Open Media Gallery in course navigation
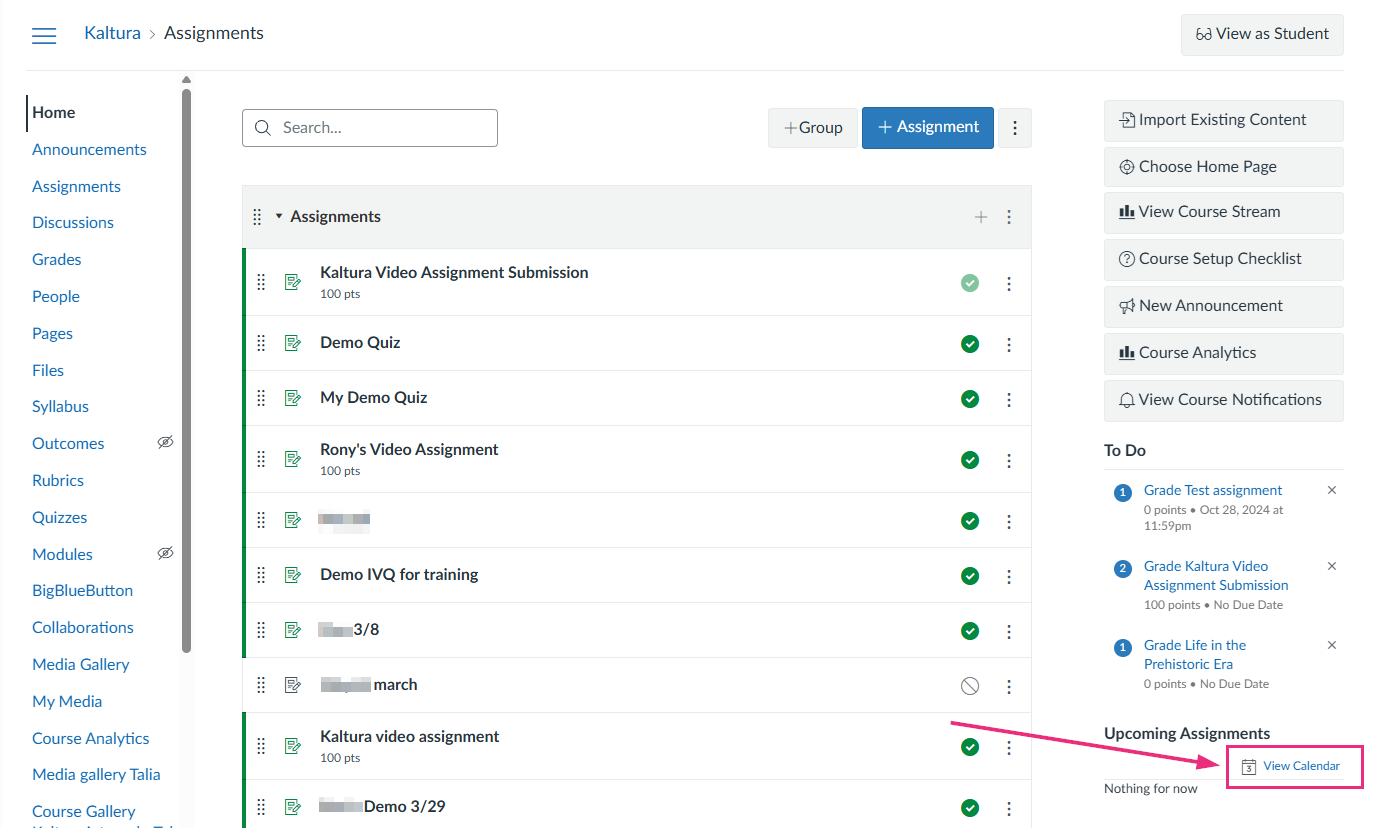The height and width of the screenshot is (828, 1388). pyautogui.click(x=81, y=665)
